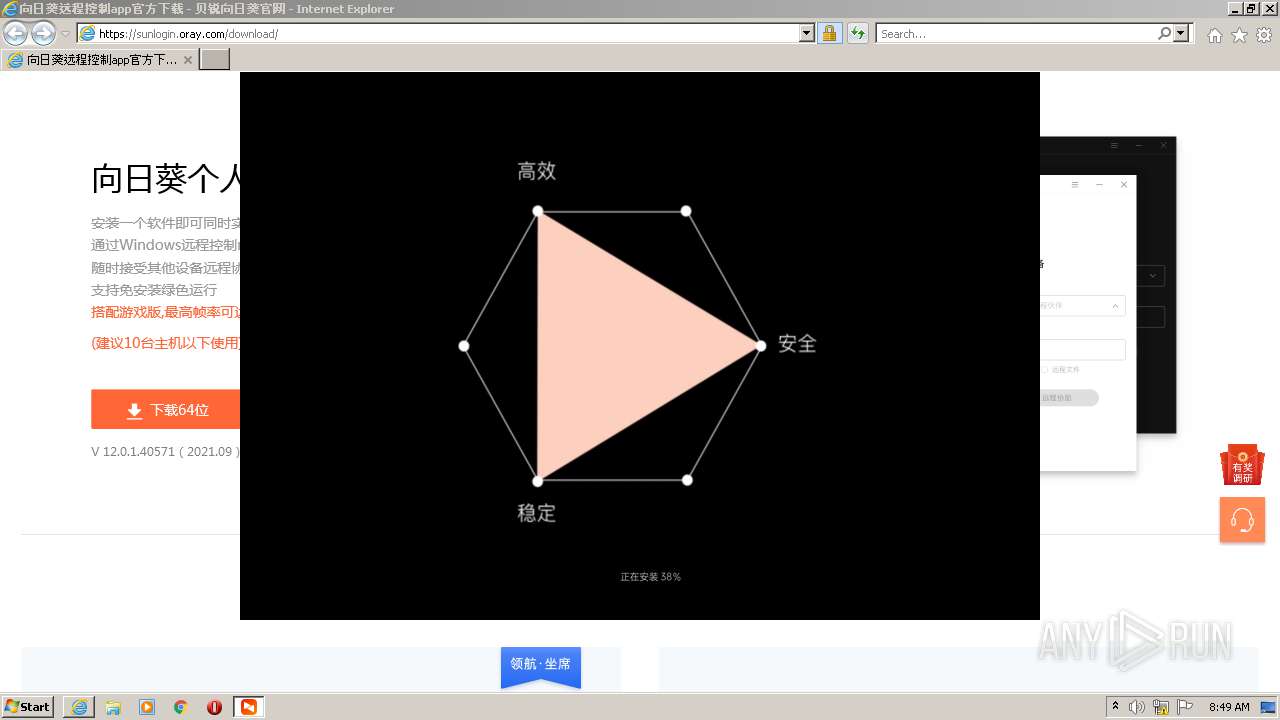
Task: Click the taskbar clock showing 8:49 AM
Action: pos(1229,707)
